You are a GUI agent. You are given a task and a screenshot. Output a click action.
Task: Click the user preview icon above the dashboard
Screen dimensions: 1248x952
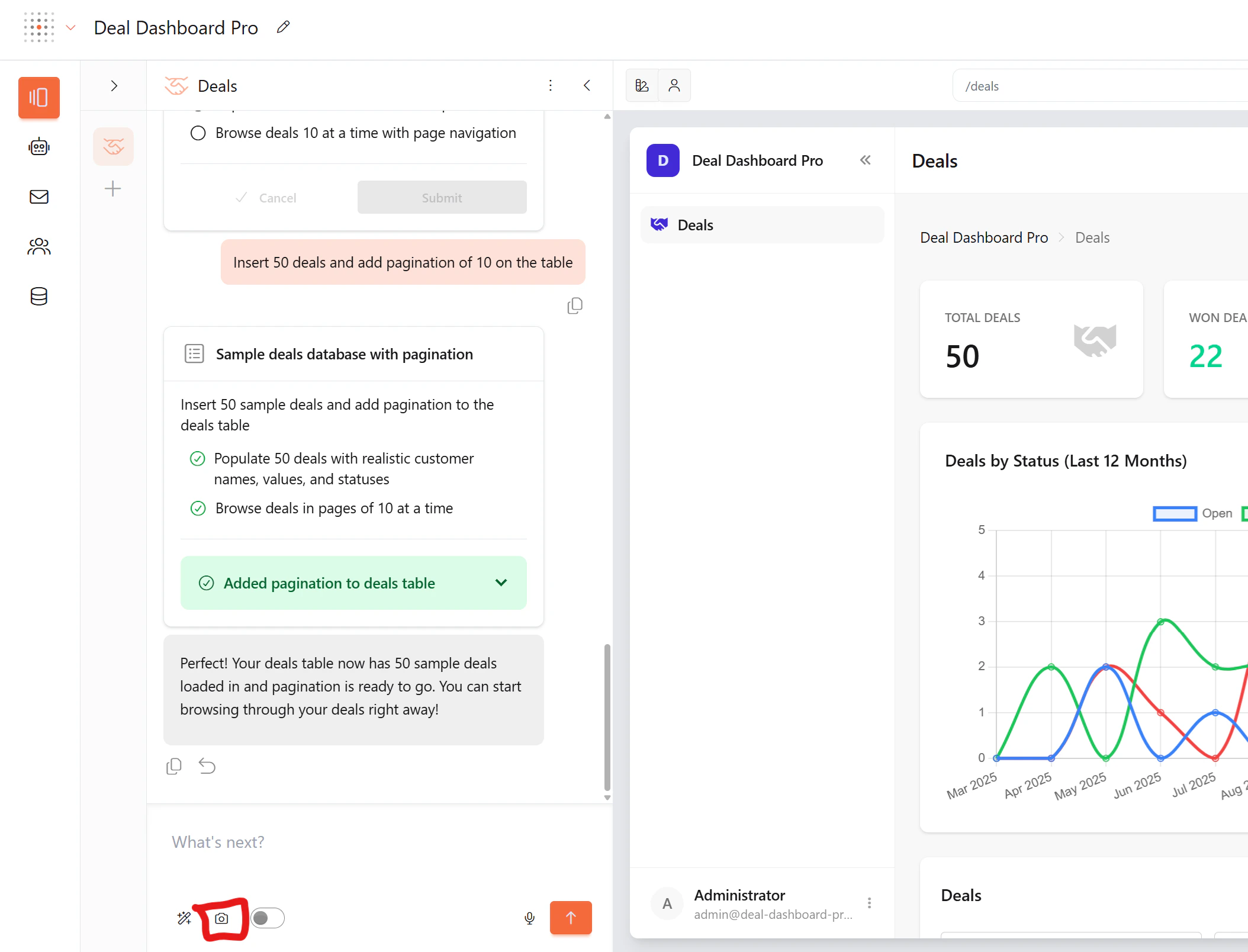674,85
